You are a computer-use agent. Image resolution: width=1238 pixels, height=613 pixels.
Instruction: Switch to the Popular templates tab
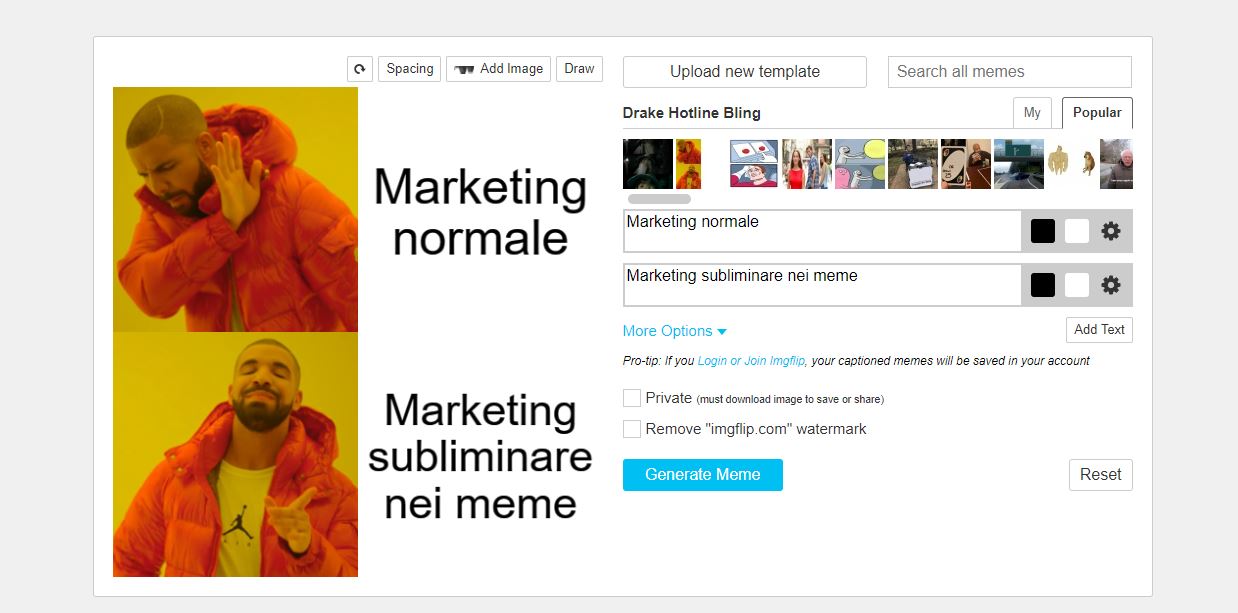click(x=1097, y=113)
